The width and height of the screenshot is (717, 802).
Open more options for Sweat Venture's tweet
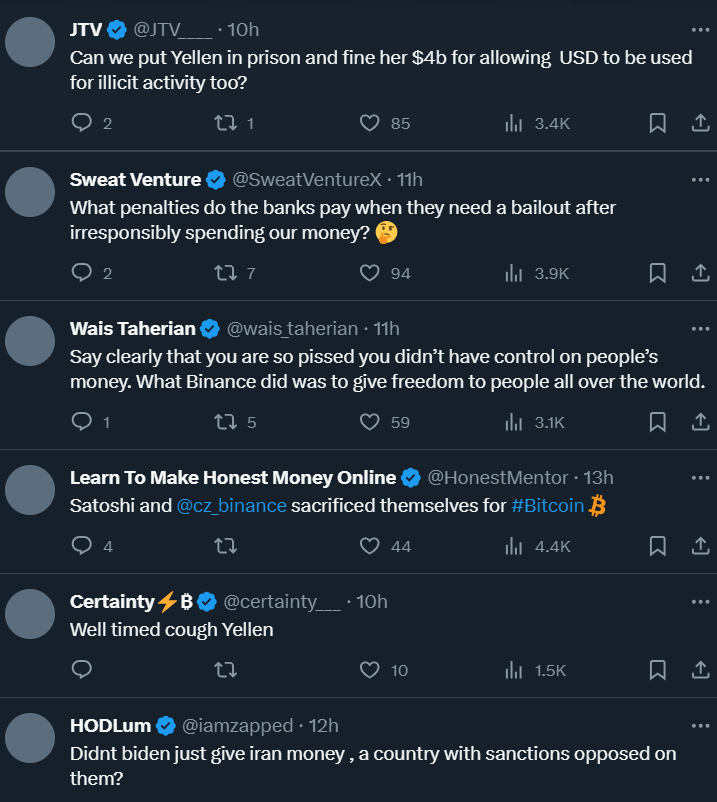pyautogui.click(x=700, y=179)
